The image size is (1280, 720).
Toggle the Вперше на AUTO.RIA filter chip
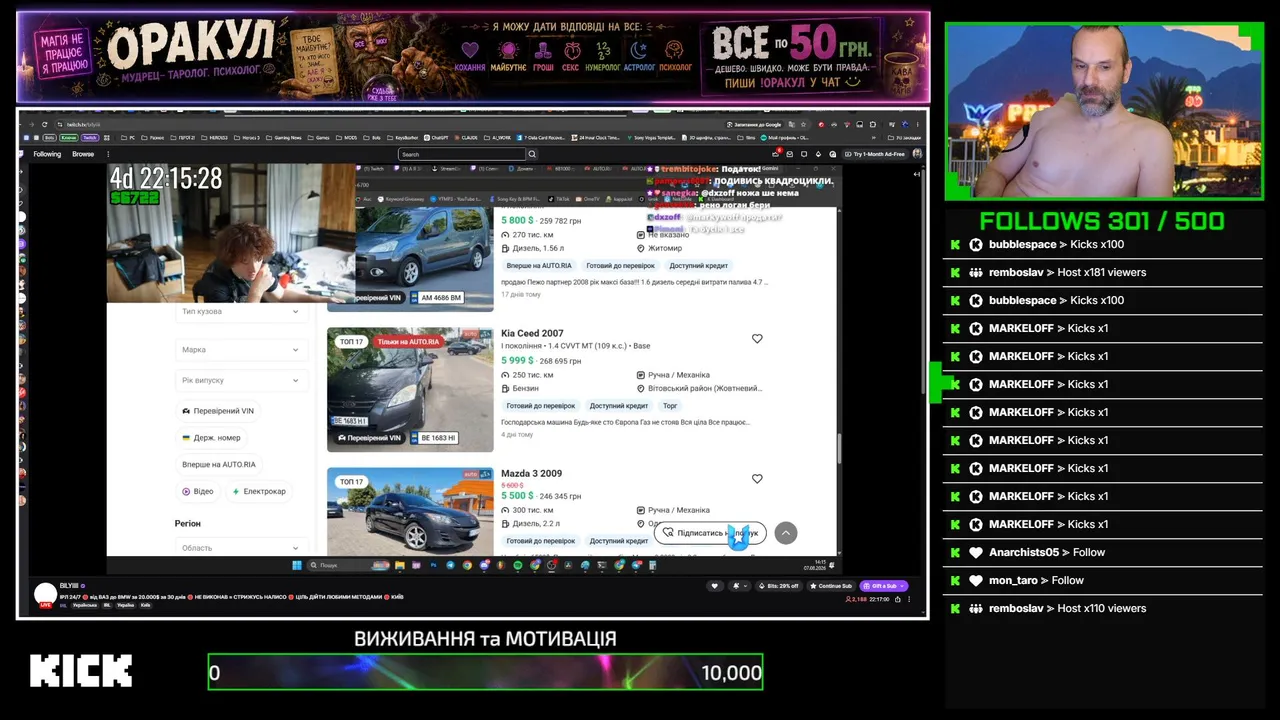click(x=219, y=465)
